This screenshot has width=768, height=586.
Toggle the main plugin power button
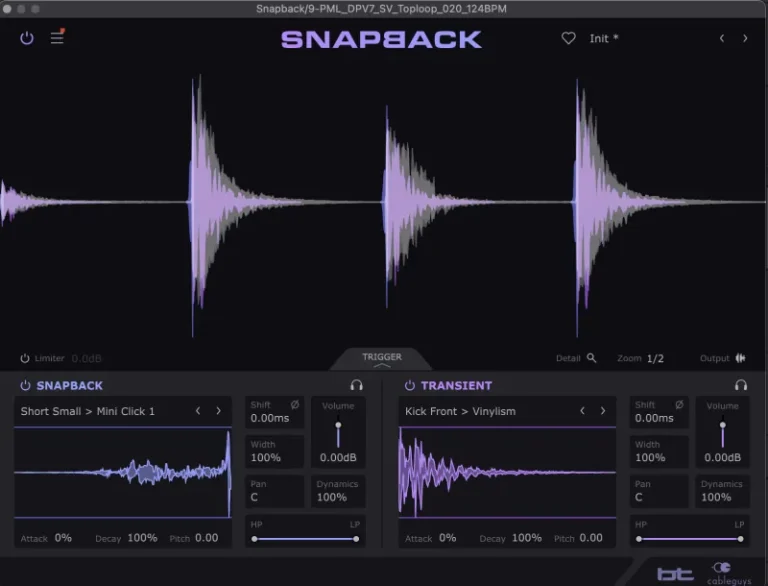coord(27,38)
